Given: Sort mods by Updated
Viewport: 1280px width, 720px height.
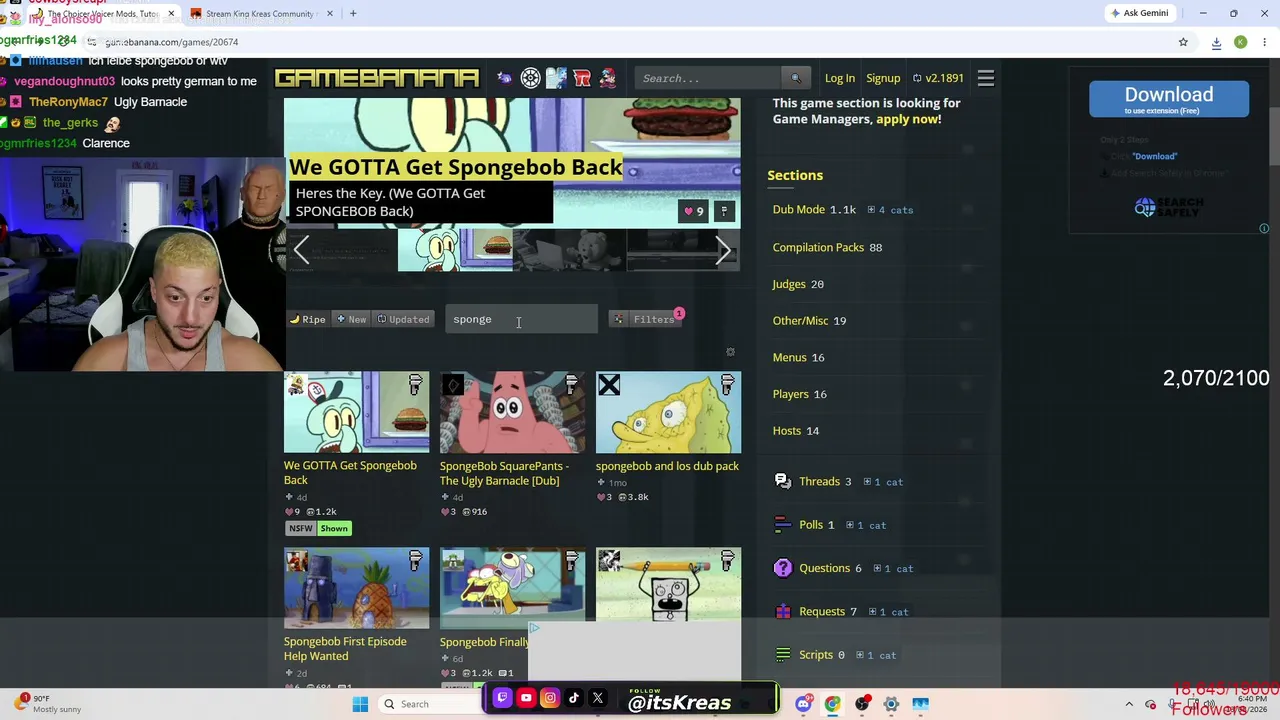Looking at the screenshot, I should point(403,319).
